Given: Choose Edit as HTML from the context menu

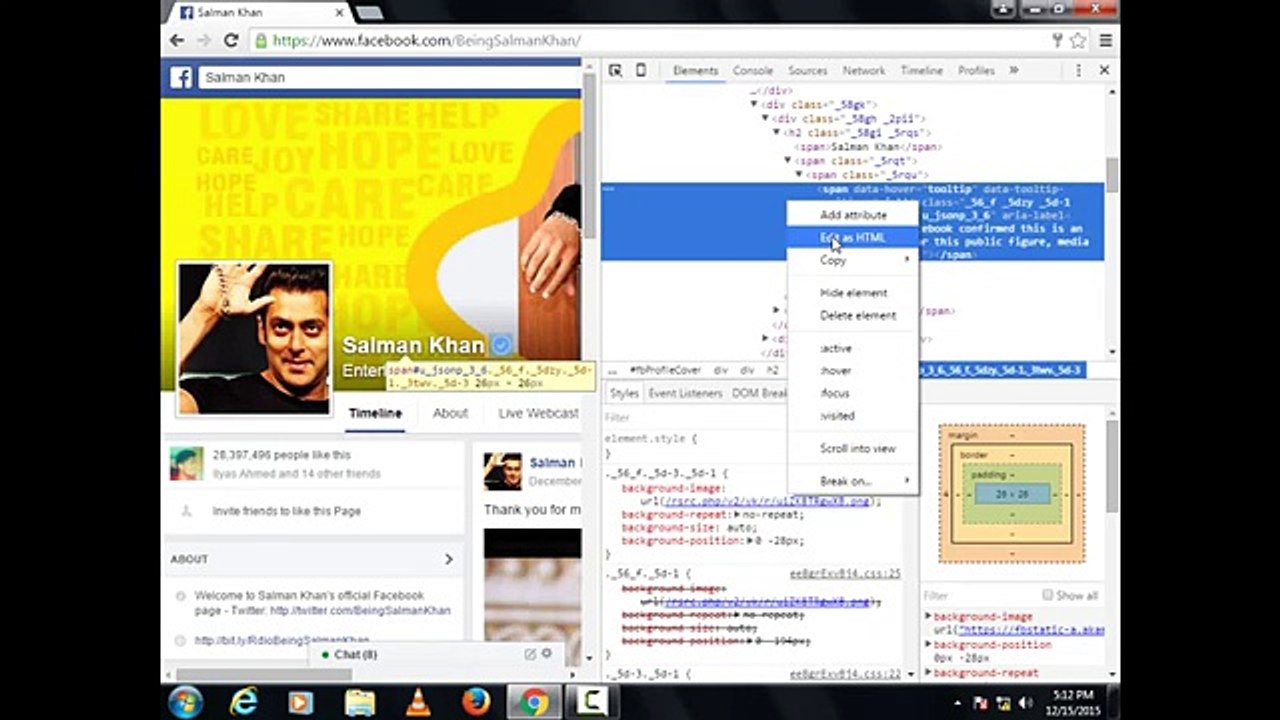Looking at the screenshot, I should coord(852,238).
